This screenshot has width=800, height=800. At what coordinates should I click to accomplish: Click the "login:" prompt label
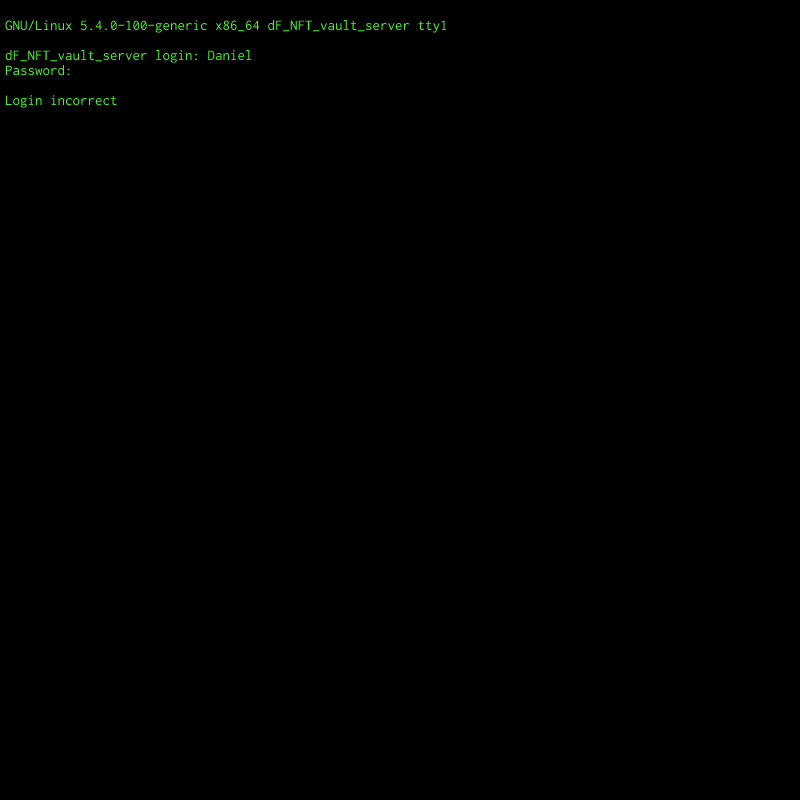(x=177, y=56)
